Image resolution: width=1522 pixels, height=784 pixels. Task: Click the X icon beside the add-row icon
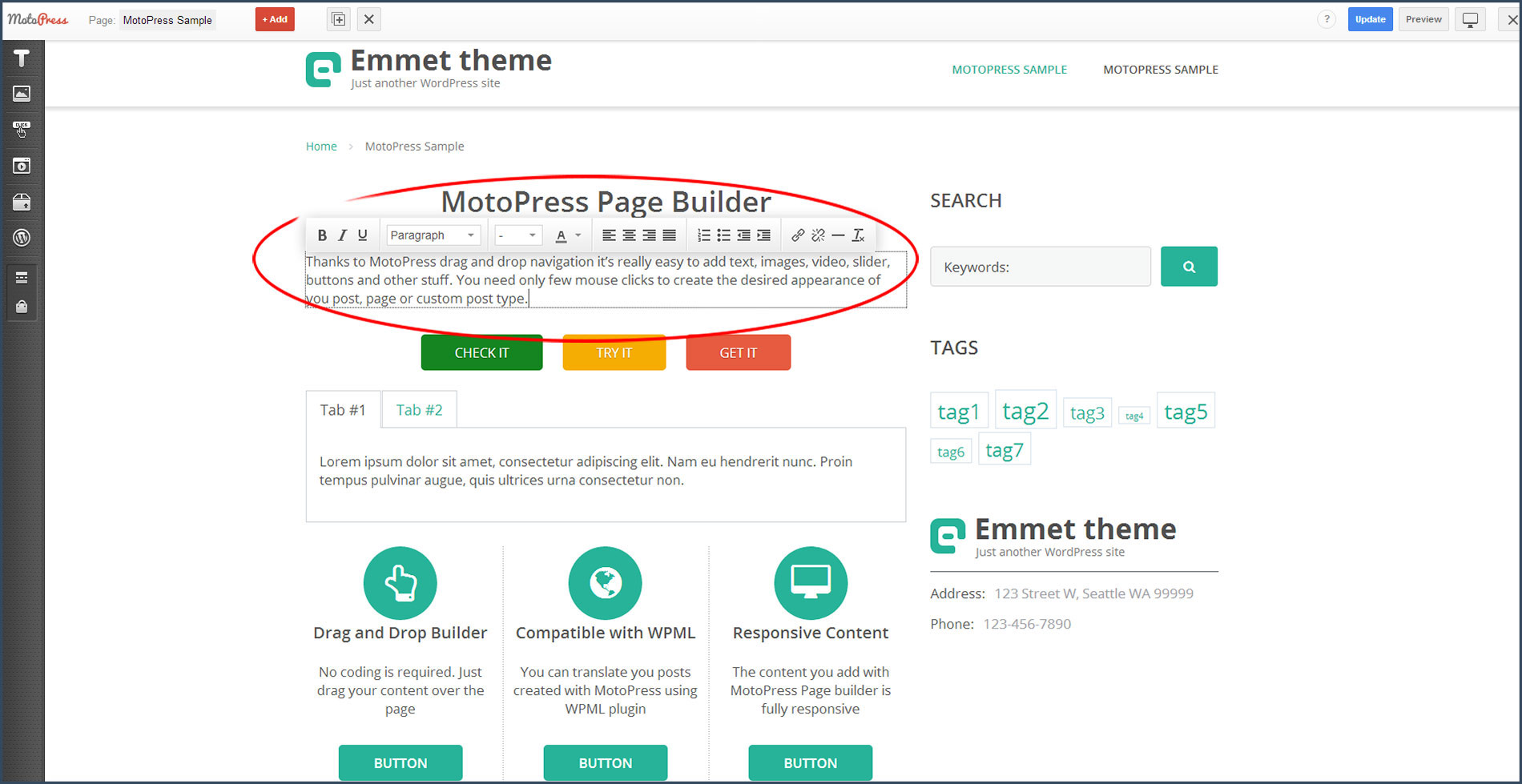368,19
